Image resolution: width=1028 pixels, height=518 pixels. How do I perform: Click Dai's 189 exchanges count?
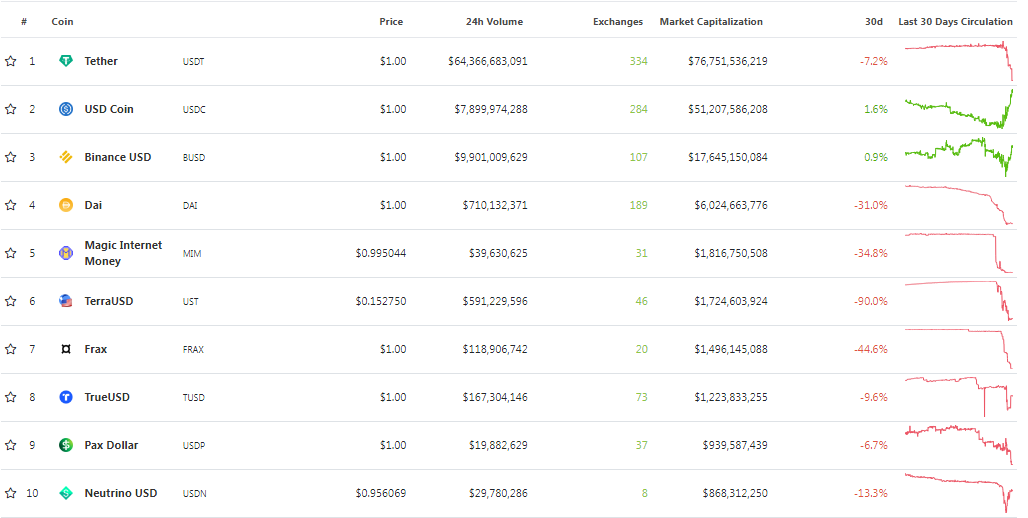[x=639, y=205]
